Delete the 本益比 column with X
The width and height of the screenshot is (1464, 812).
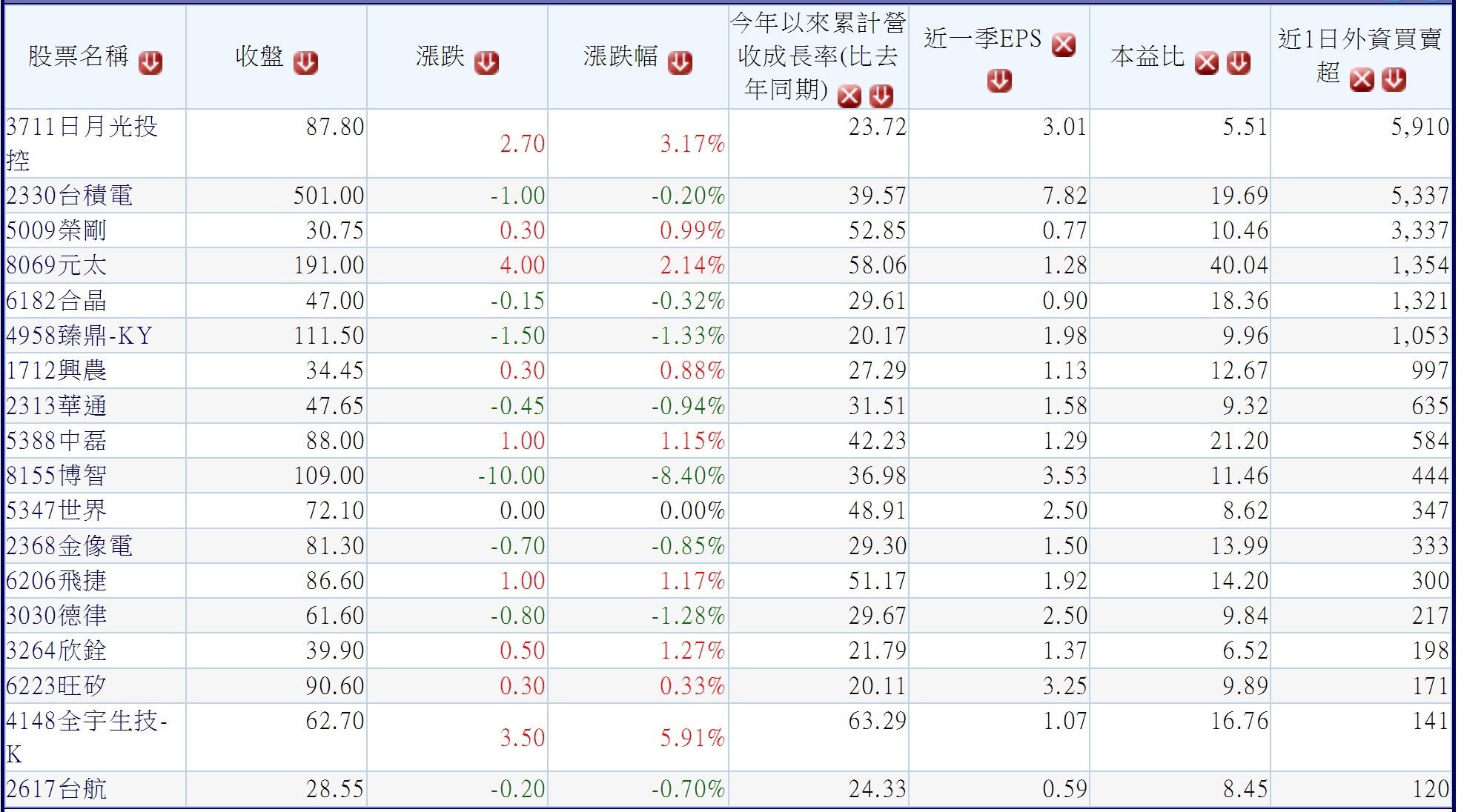click(1206, 64)
